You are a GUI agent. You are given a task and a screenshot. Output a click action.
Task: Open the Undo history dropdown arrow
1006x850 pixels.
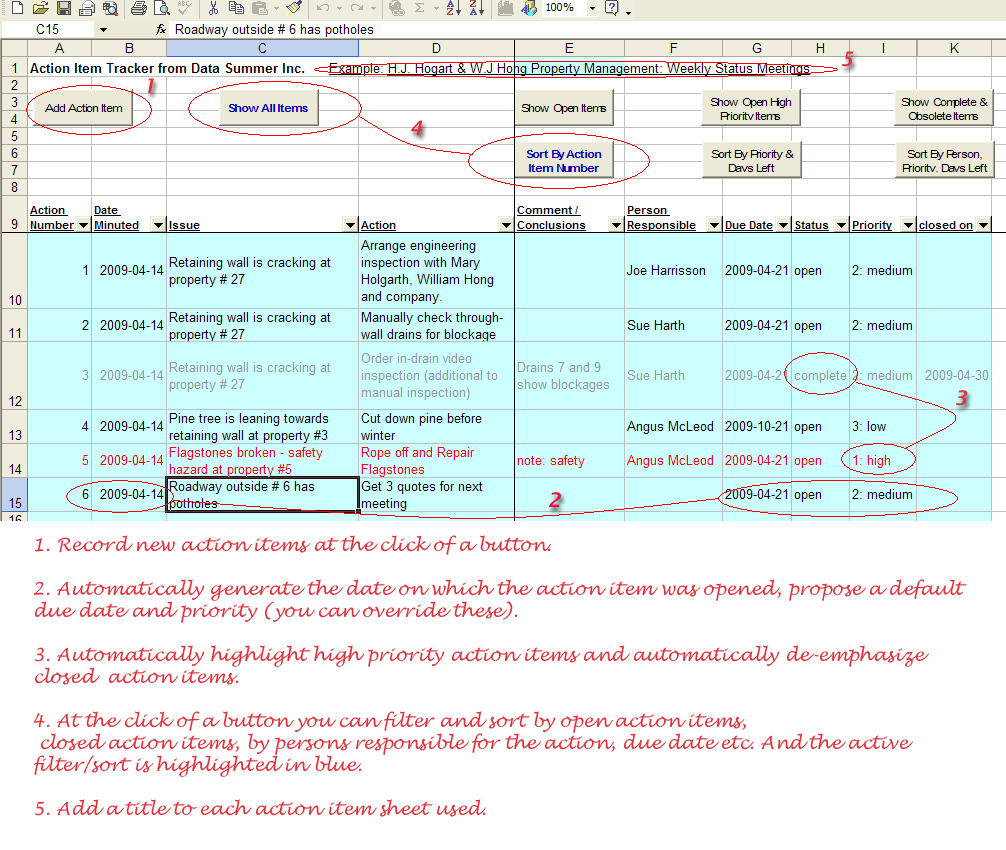[x=339, y=9]
